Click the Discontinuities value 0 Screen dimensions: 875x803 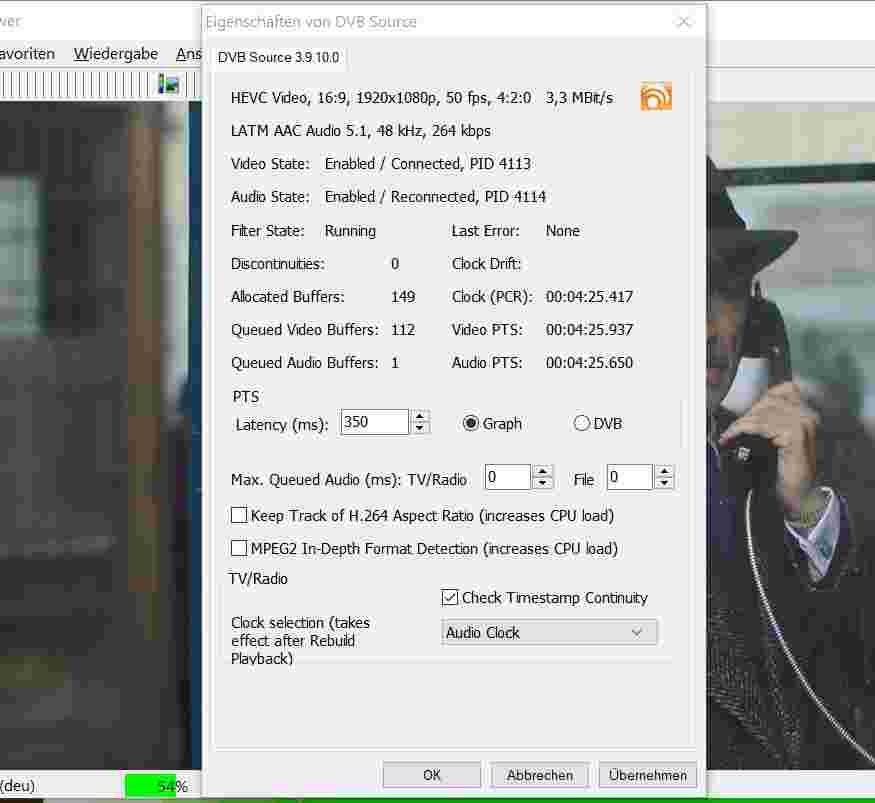click(395, 264)
